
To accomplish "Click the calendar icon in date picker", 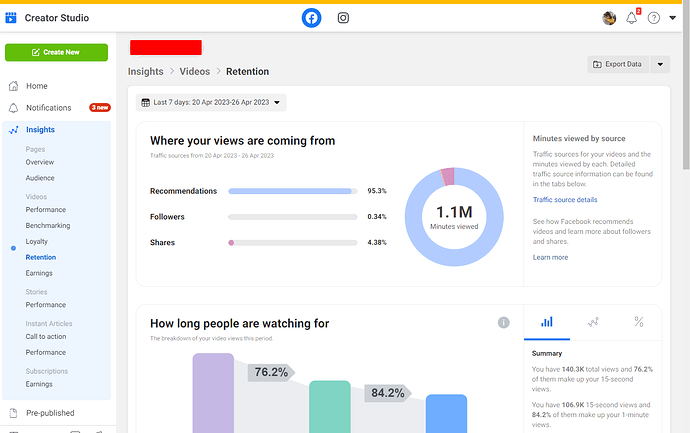I will (x=145, y=103).
